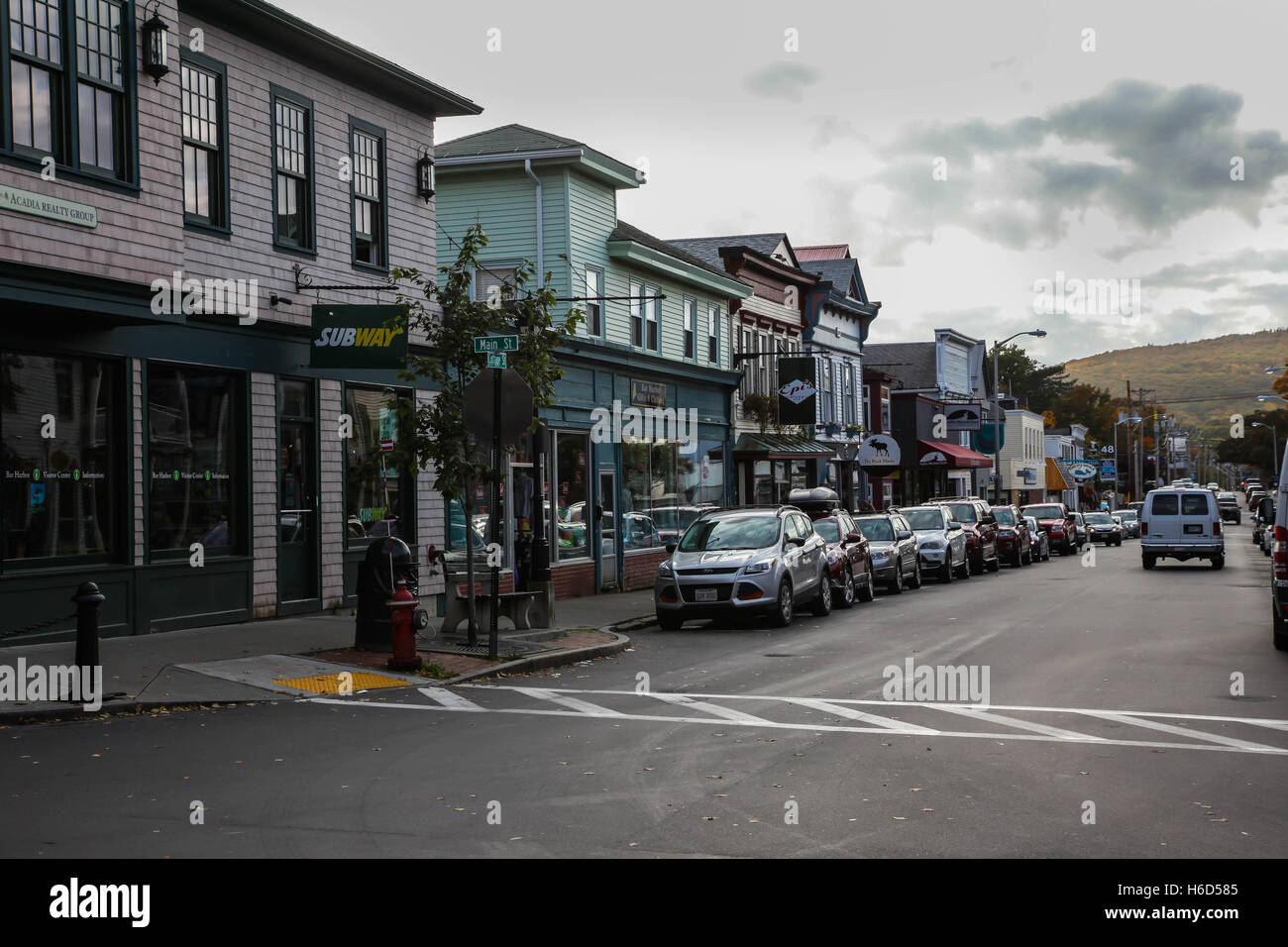Click the green SUBWAY hanging sign
This screenshot has height=947, width=1288.
click(x=359, y=337)
